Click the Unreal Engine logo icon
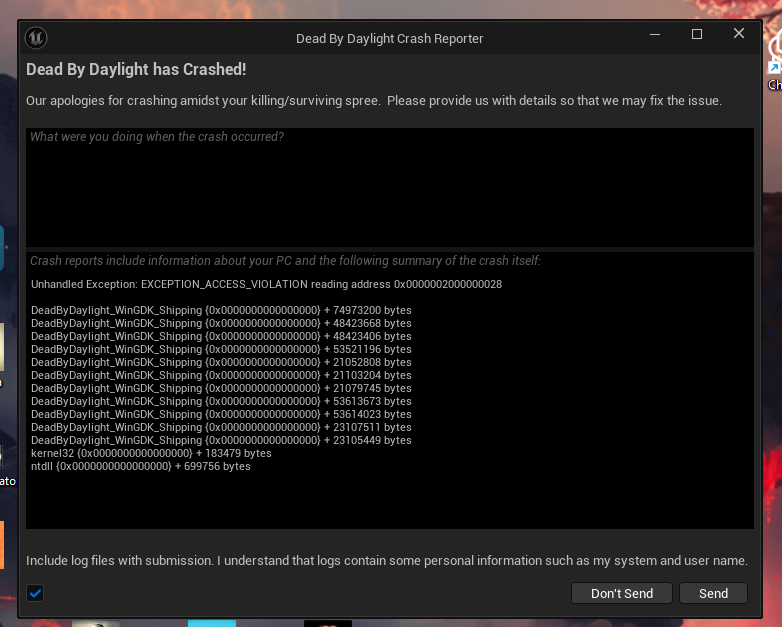Screen dimensions: 782x627 tap(36, 38)
